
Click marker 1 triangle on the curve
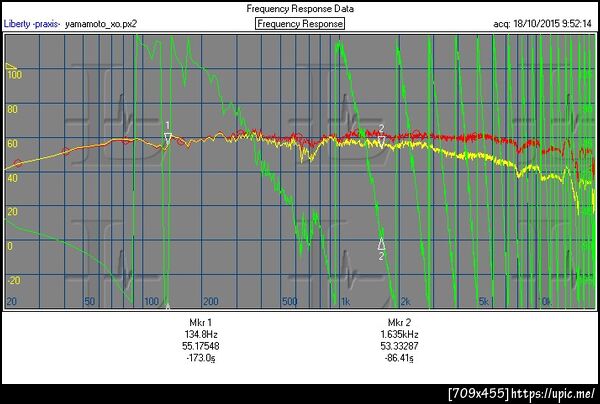point(168,138)
